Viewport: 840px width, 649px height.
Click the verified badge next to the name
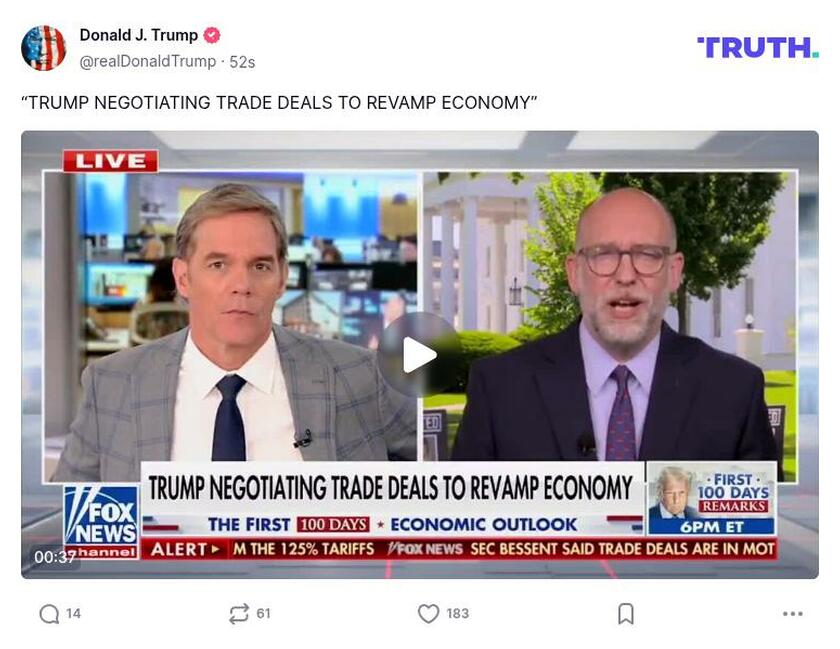click(x=212, y=35)
